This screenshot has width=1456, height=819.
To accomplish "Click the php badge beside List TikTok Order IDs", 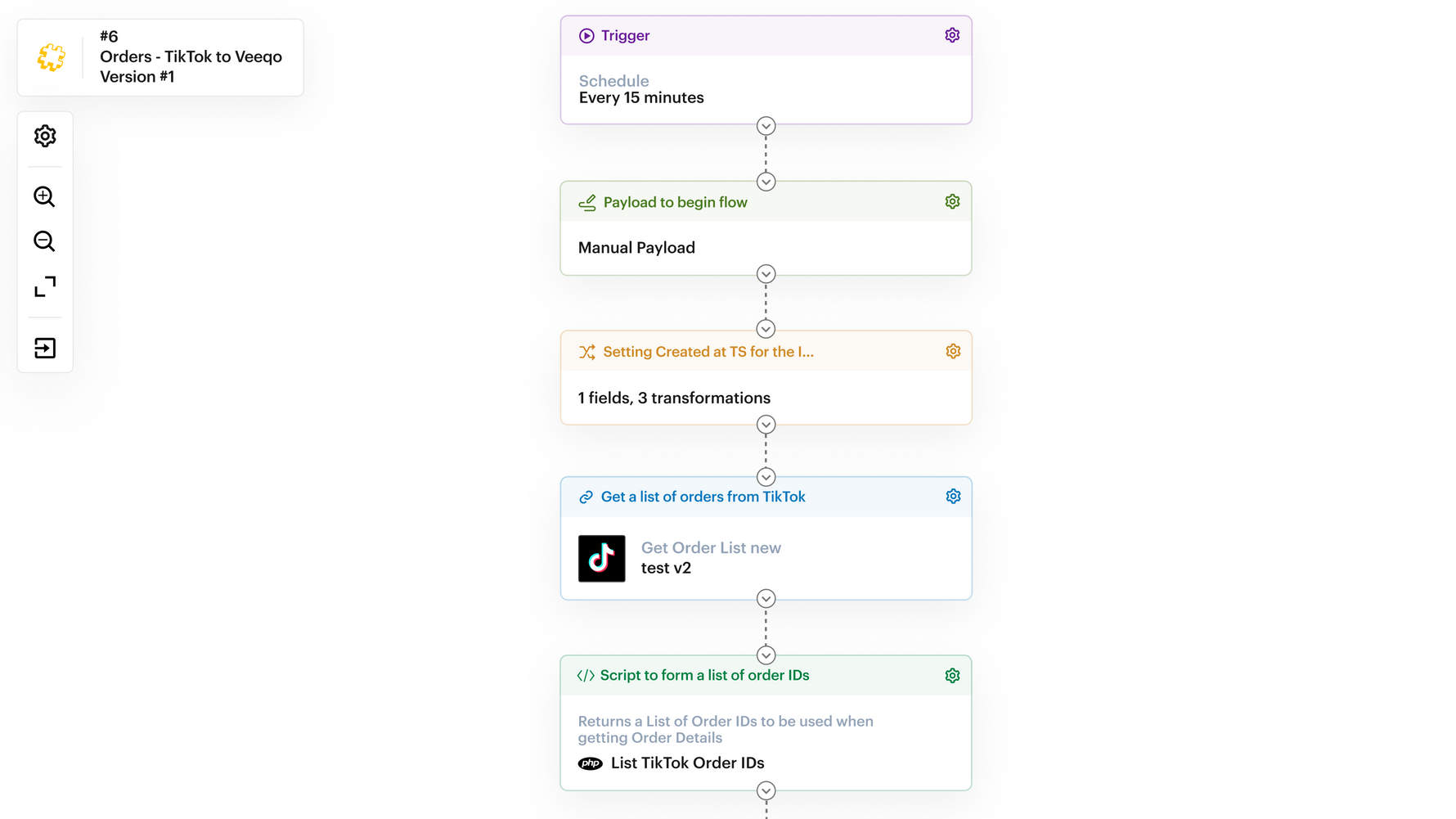I will [590, 763].
